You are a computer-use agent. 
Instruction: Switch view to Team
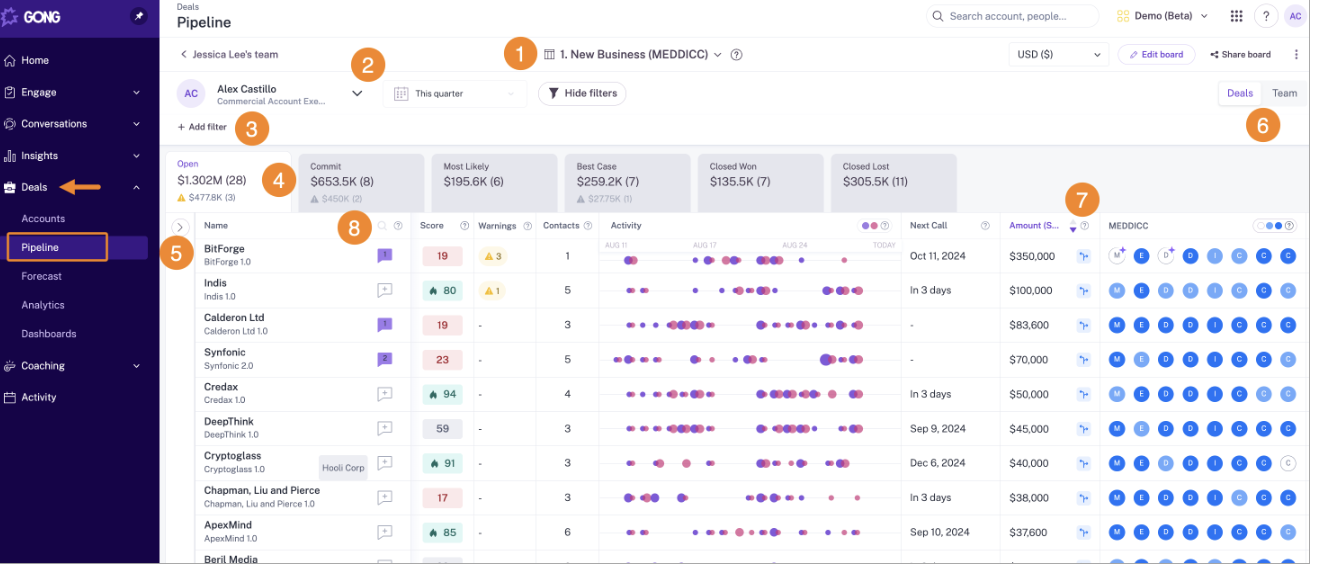coord(1284,93)
